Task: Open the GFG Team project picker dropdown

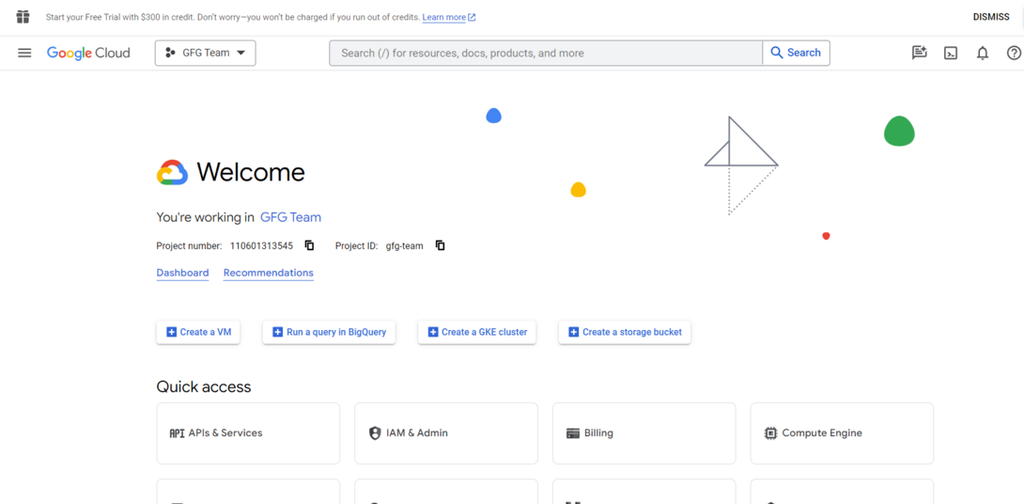Action: pos(205,53)
